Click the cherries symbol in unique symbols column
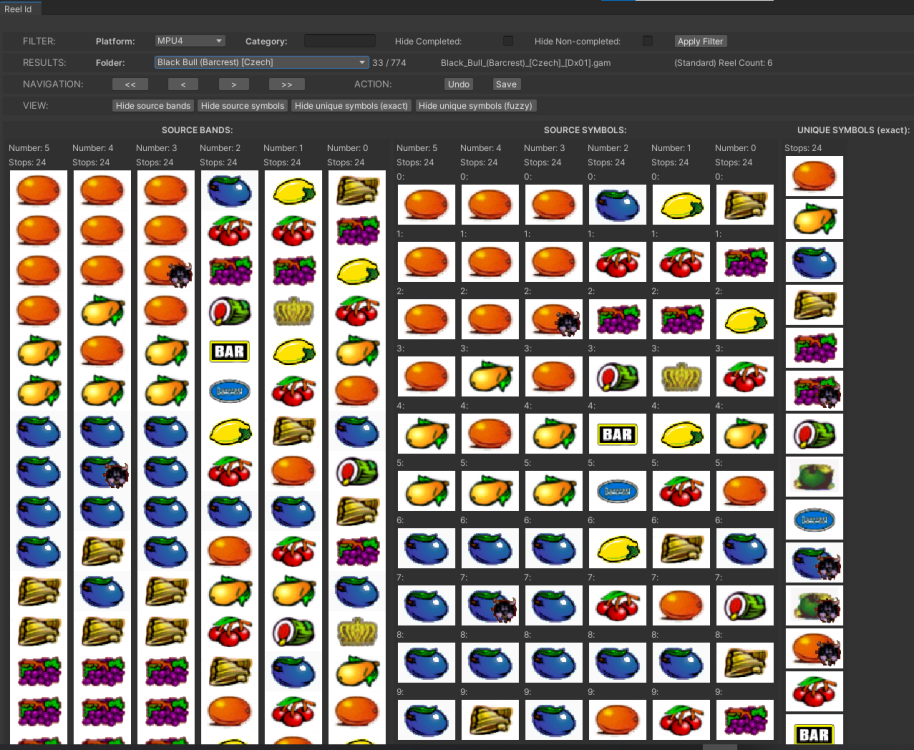The width and height of the screenshot is (914, 750). (x=813, y=690)
